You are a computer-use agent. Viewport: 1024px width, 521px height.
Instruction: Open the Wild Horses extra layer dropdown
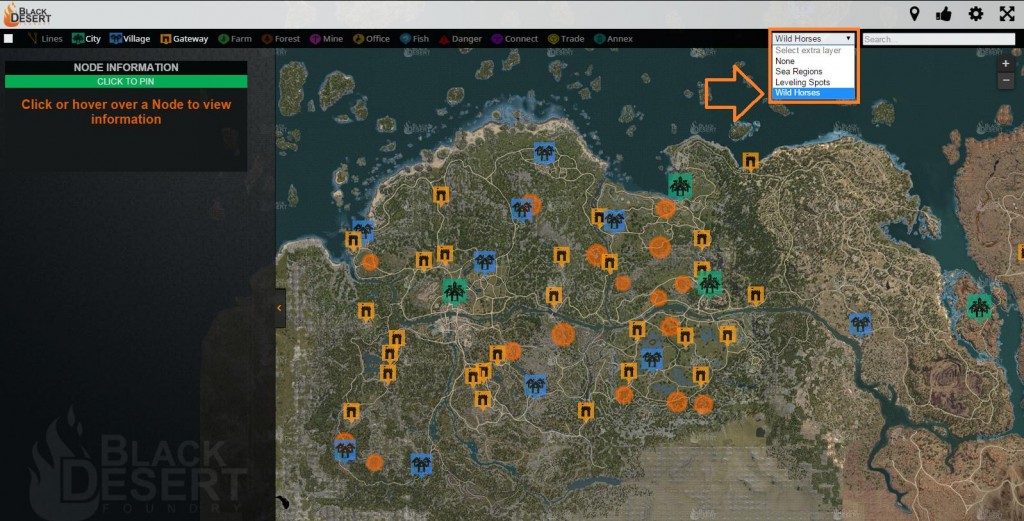(813, 39)
